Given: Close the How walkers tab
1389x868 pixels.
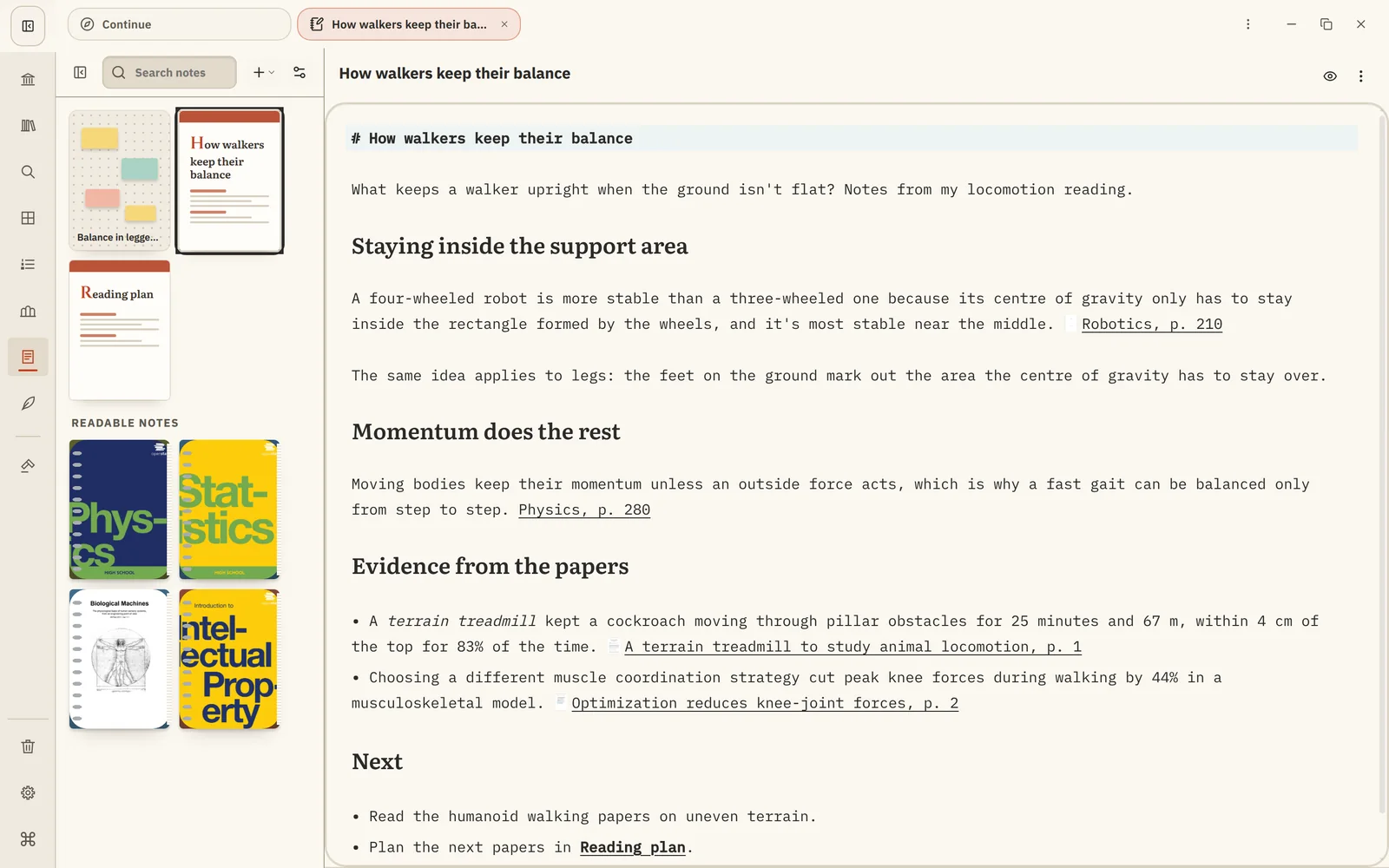Looking at the screenshot, I should click(x=504, y=24).
